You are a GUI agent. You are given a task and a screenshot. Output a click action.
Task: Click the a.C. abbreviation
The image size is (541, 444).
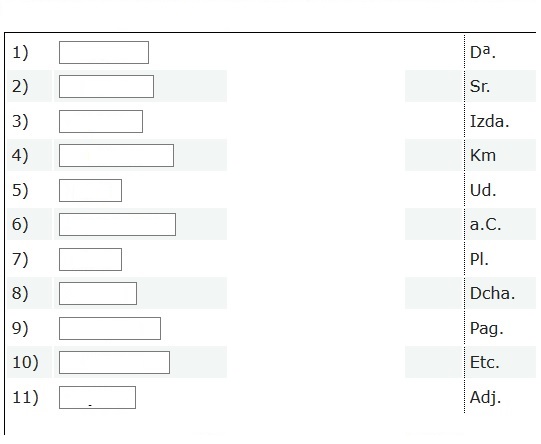click(x=485, y=225)
